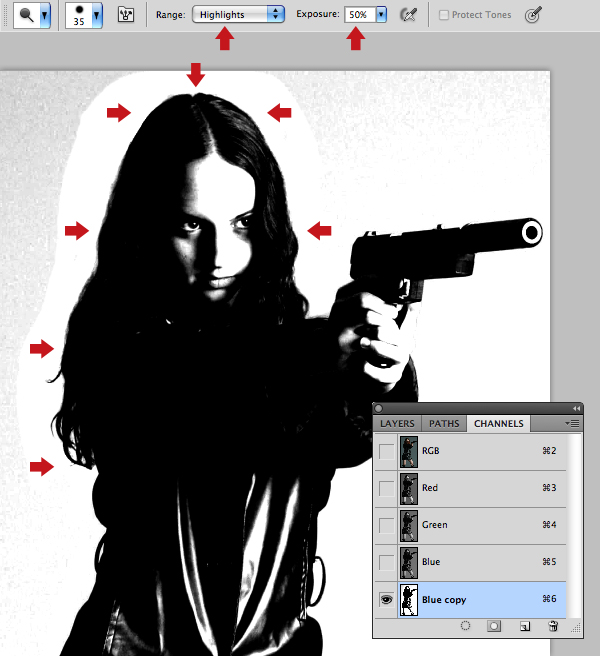The height and width of the screenshot is (656, 600).
Task: Select the Channels tab
Action: tap(499, 423)
